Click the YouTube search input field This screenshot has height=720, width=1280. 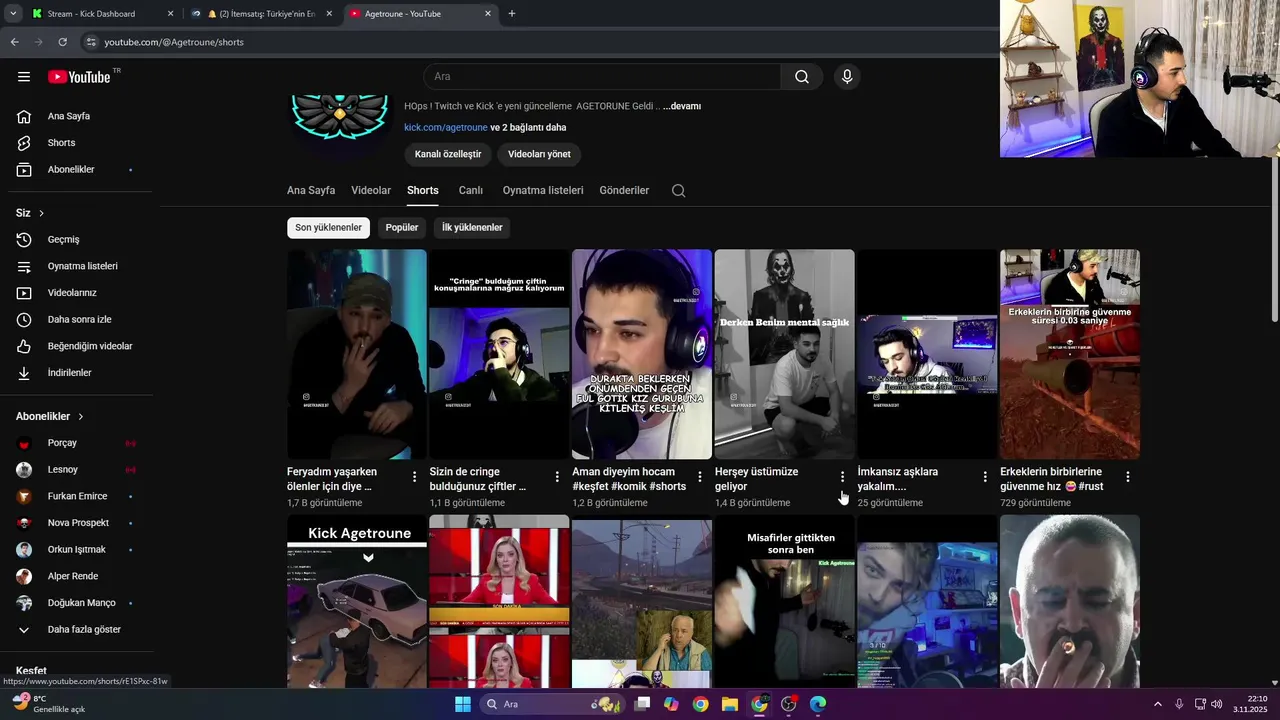pyautogui.click(x=602, y=77)
